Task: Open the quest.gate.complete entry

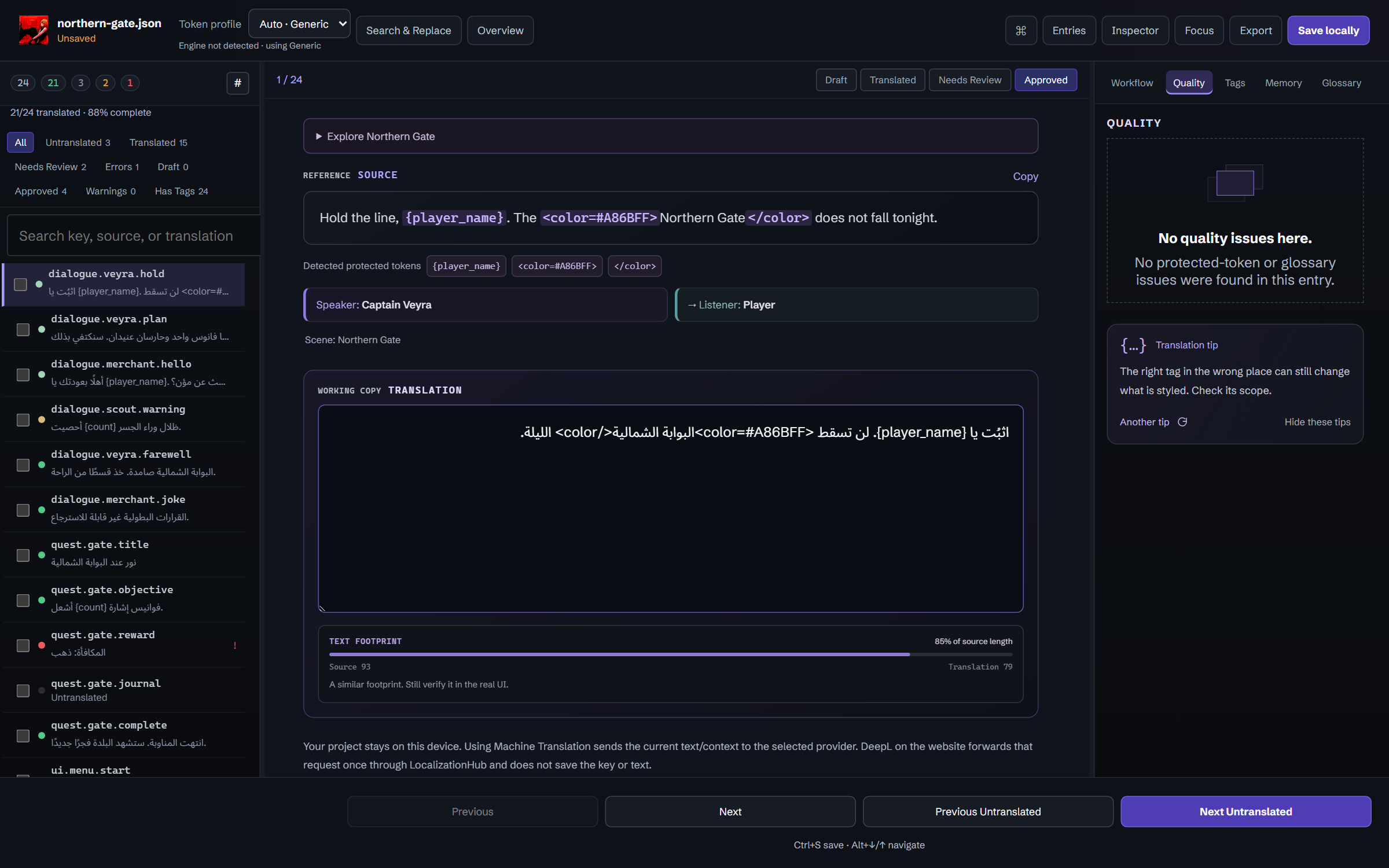Action: [x=123, y=735]
